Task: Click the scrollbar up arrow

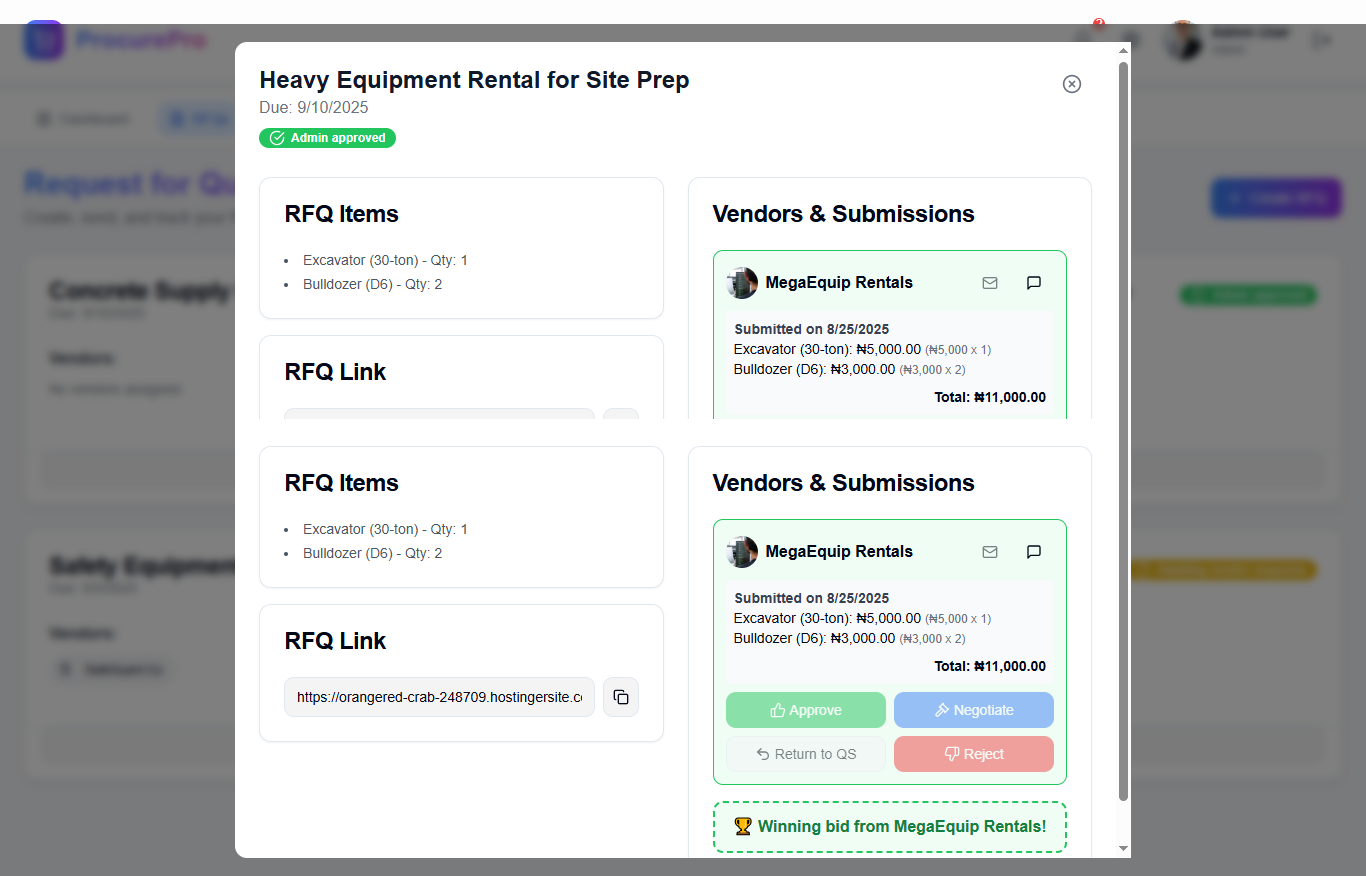Action: (1123, 53)
